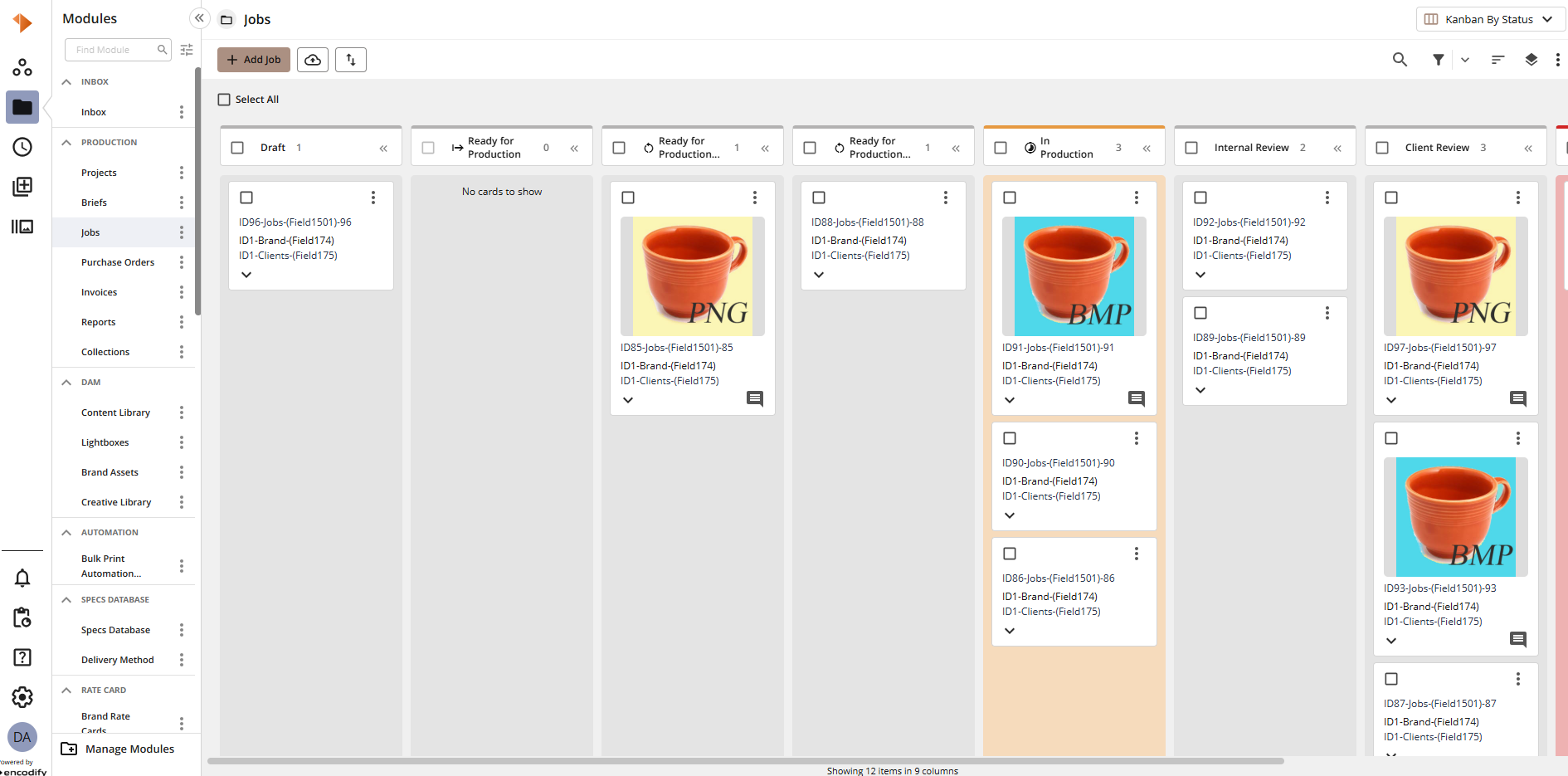Collapse the DAM section

(x=66, y=383)
